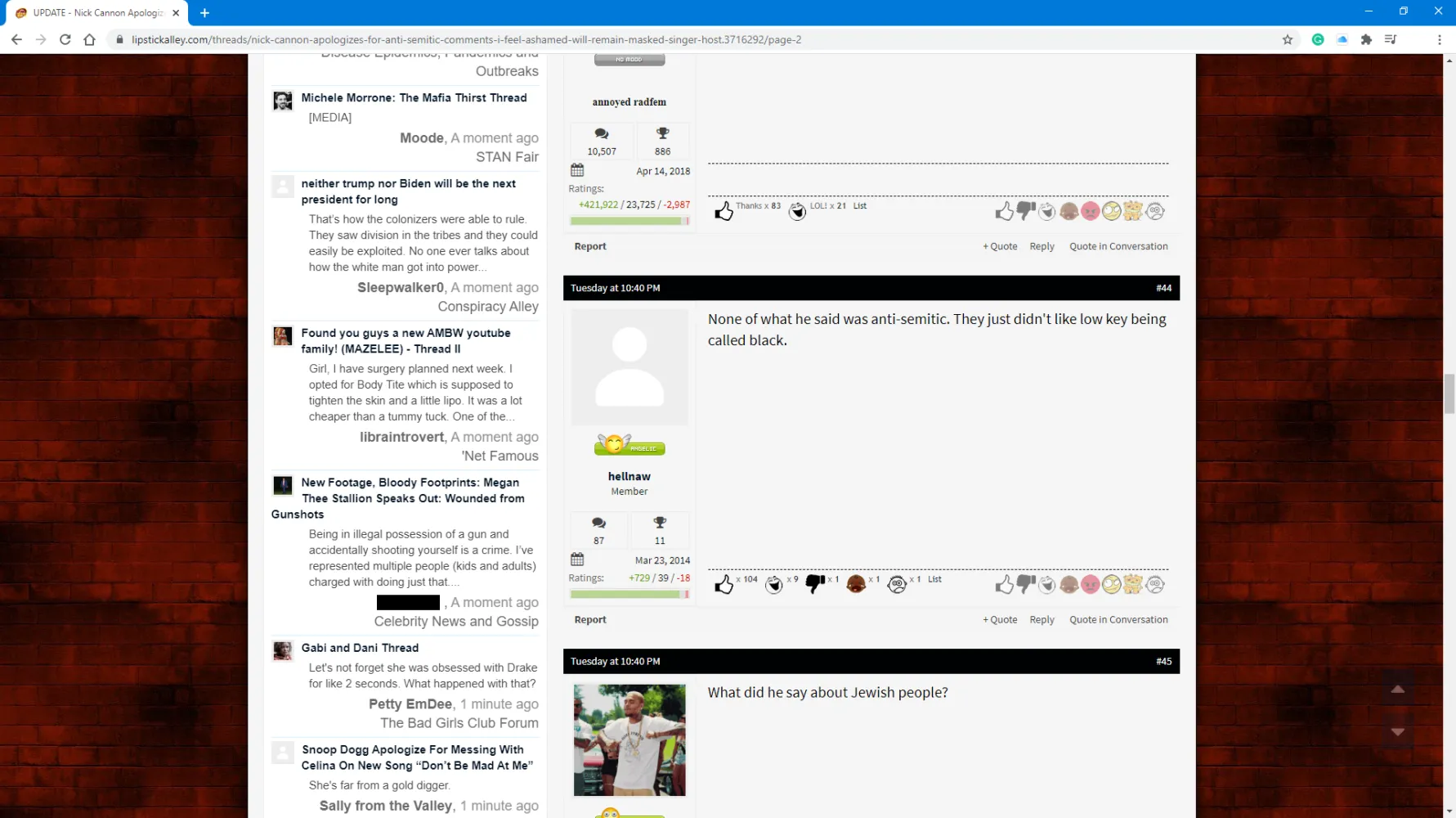This screenshot has width=1456, height=818.
Task: Rate post #44 with the thumbs down icon
Action: pos(1025,584)
